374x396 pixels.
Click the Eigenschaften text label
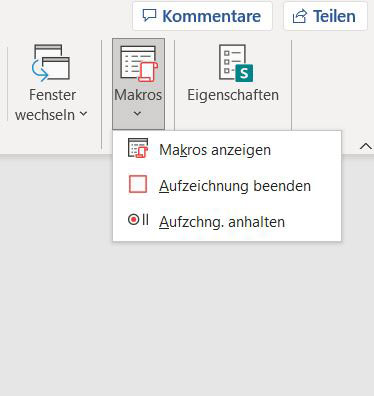tap(233, 95)
